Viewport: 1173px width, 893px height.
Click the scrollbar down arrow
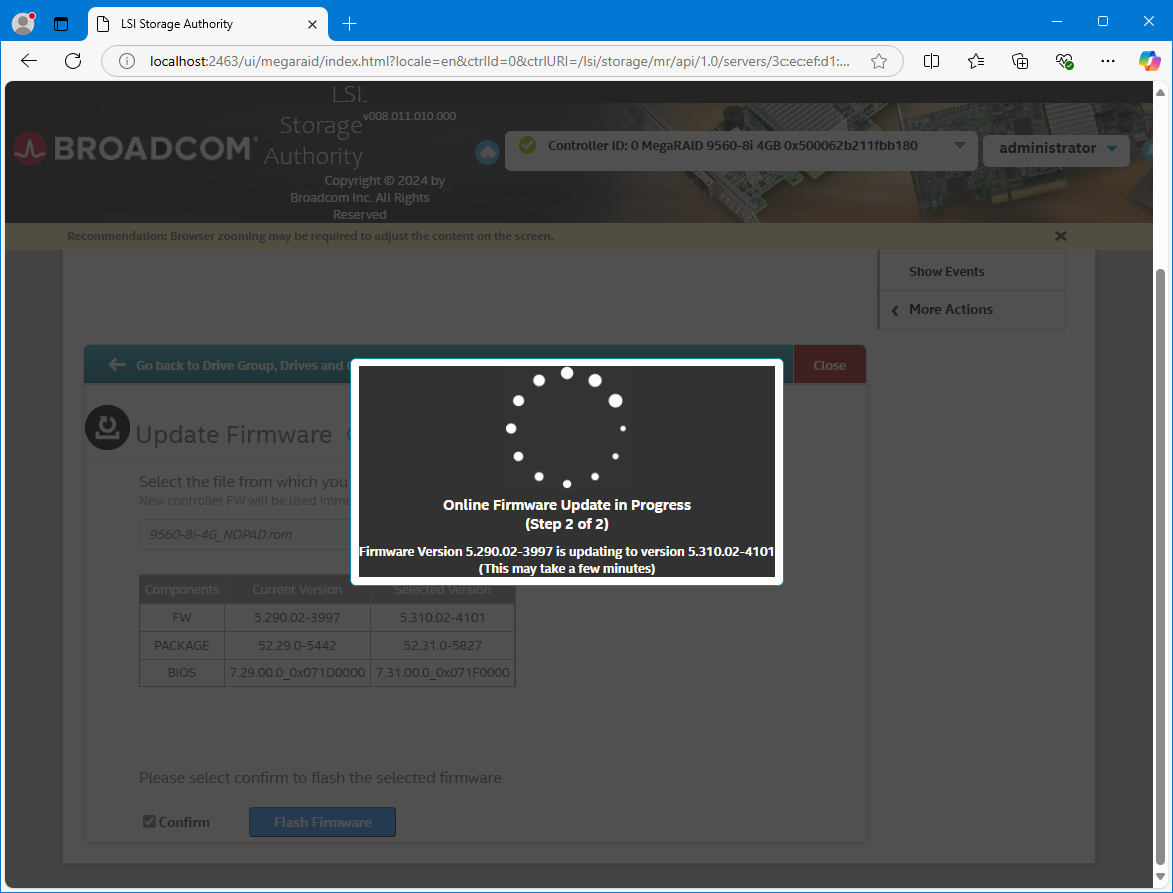(x=1160, y=877)
